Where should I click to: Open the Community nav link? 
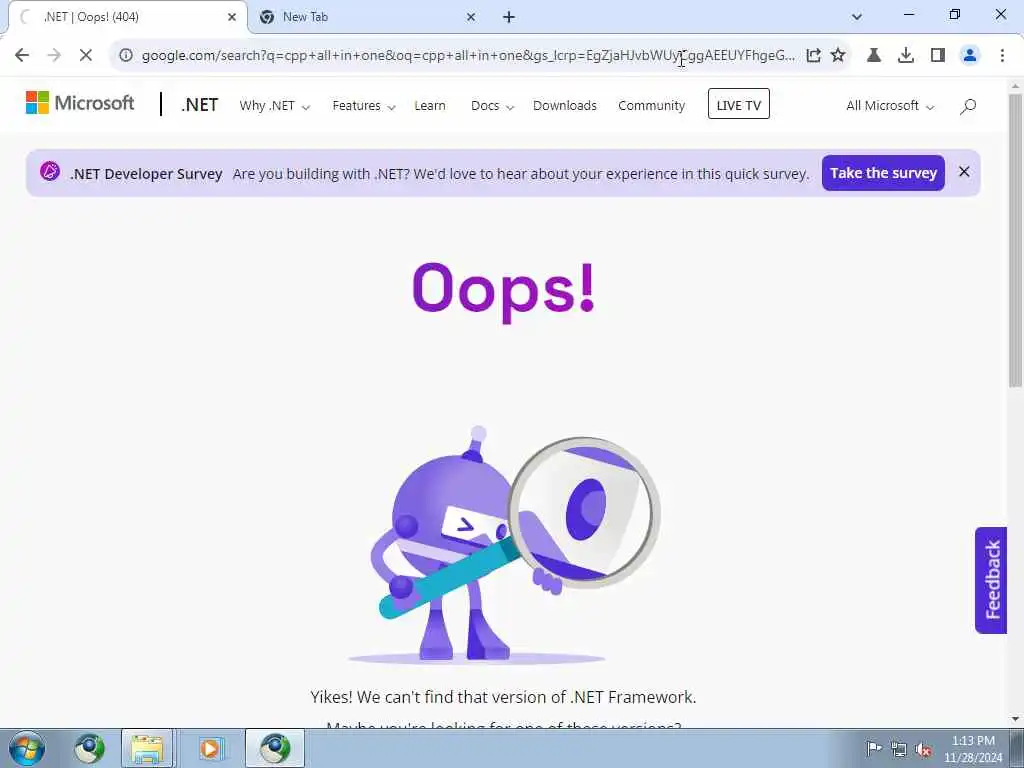(x=652, y=106)
